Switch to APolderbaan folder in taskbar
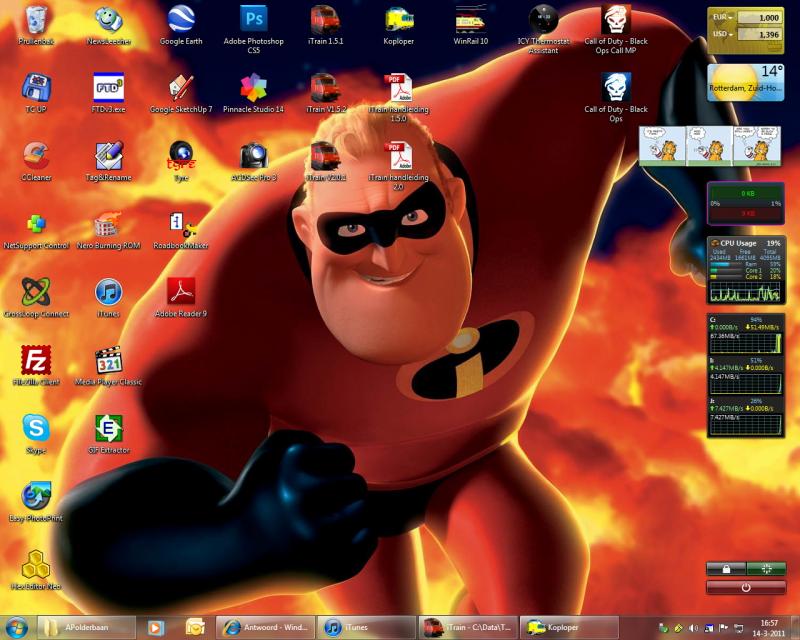This screenshot has width=800, height=640. tap(87, 627)
